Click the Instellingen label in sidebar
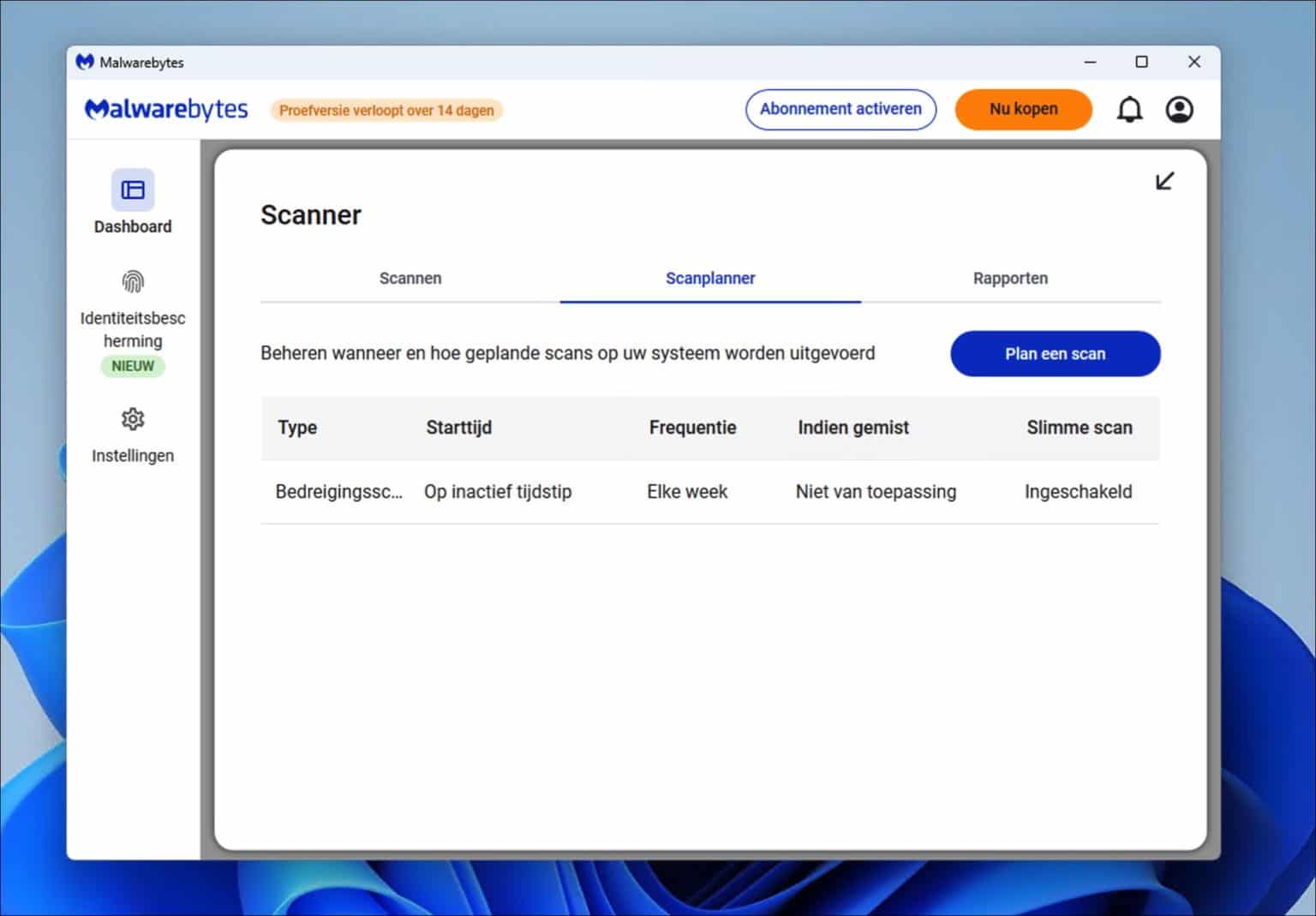 click(x=133, y=456)
